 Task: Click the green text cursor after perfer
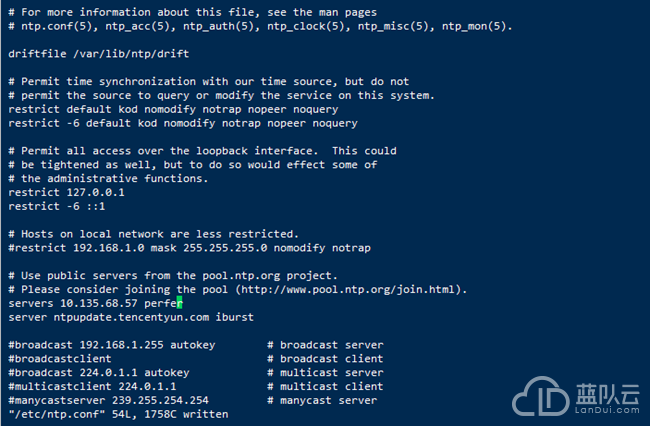179,302
